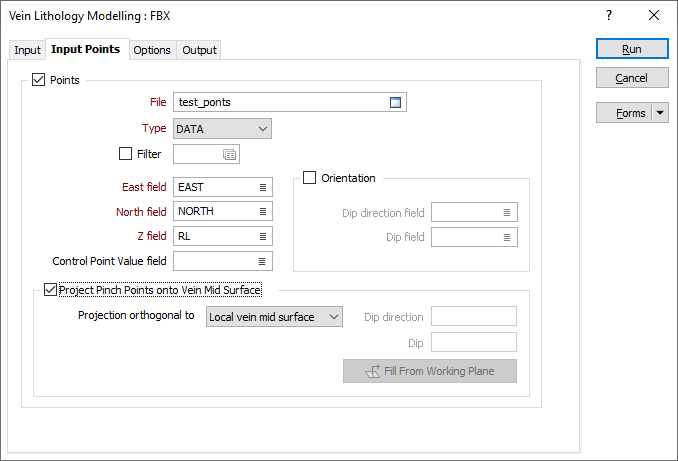Click Fill From Working Plane button
Image resolution: width=678 pixels, height=461 pixels.
coord(430,371)
